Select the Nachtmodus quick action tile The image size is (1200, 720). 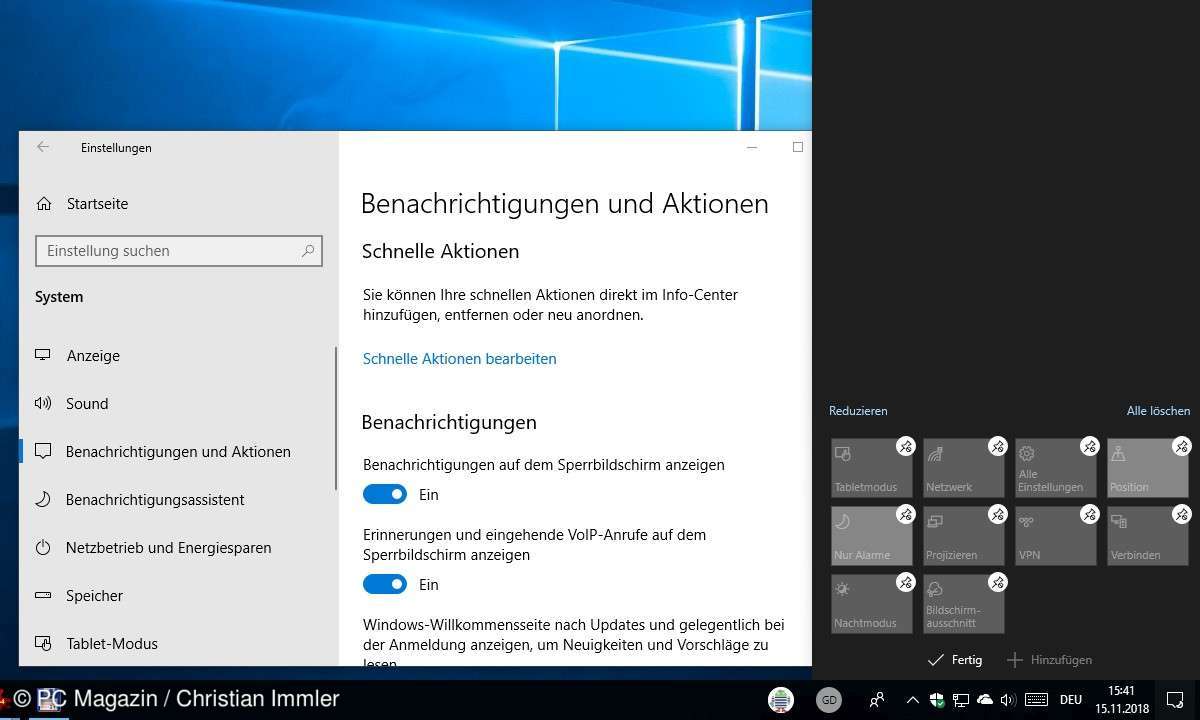pyautogui.click(x=872, y=604)
